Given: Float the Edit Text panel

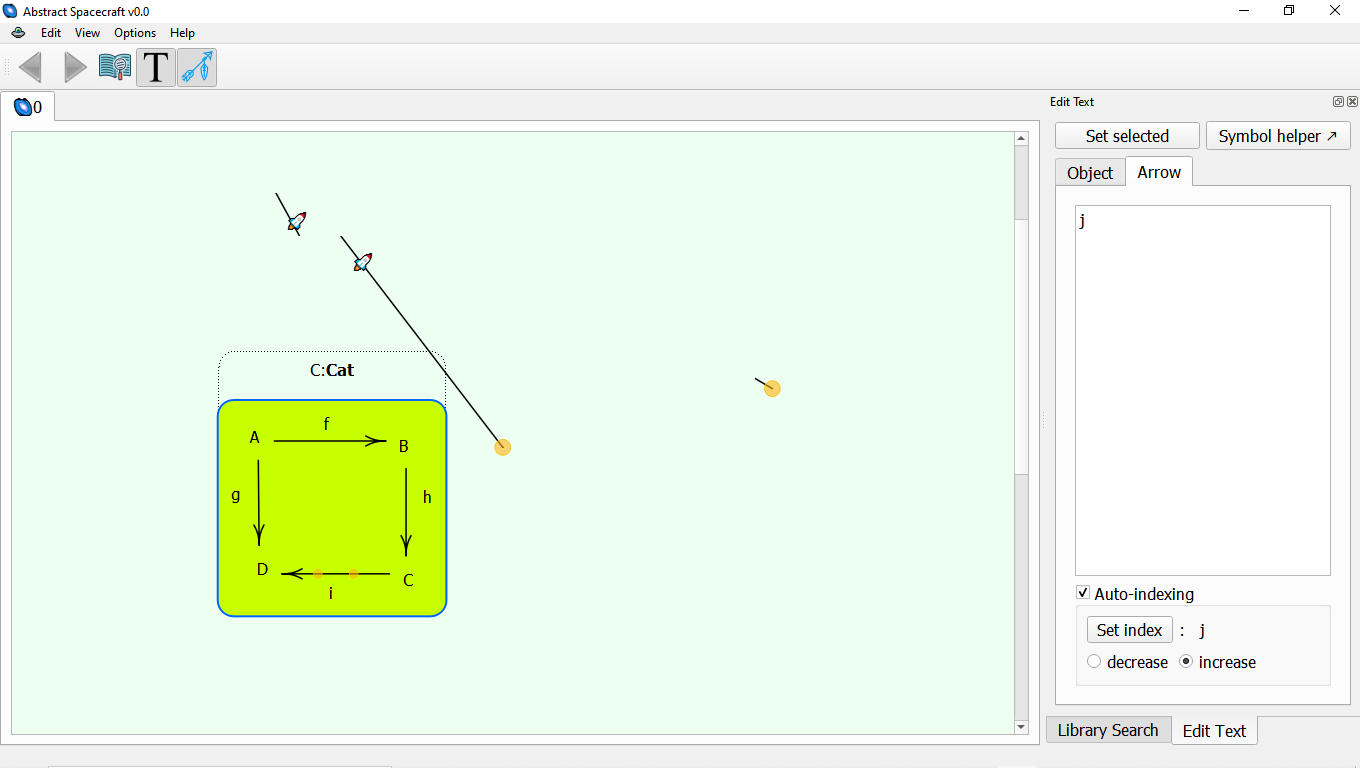Looking at the screenshot, I should (x=1338, y=102).
